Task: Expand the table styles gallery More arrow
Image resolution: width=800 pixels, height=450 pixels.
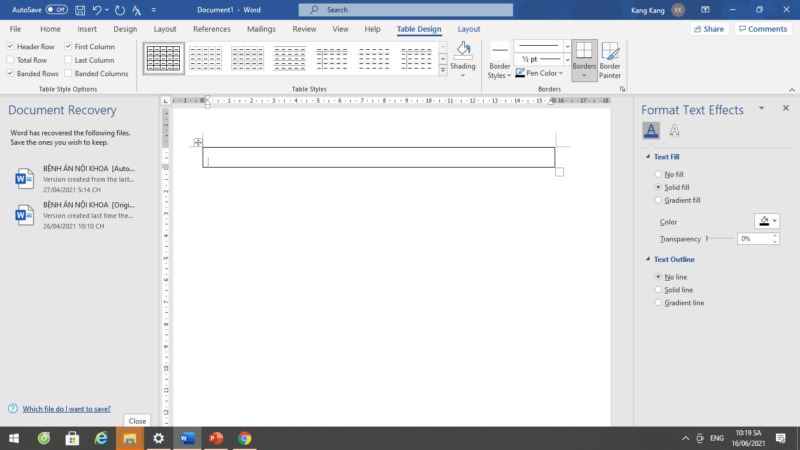Action: point(443,70)
